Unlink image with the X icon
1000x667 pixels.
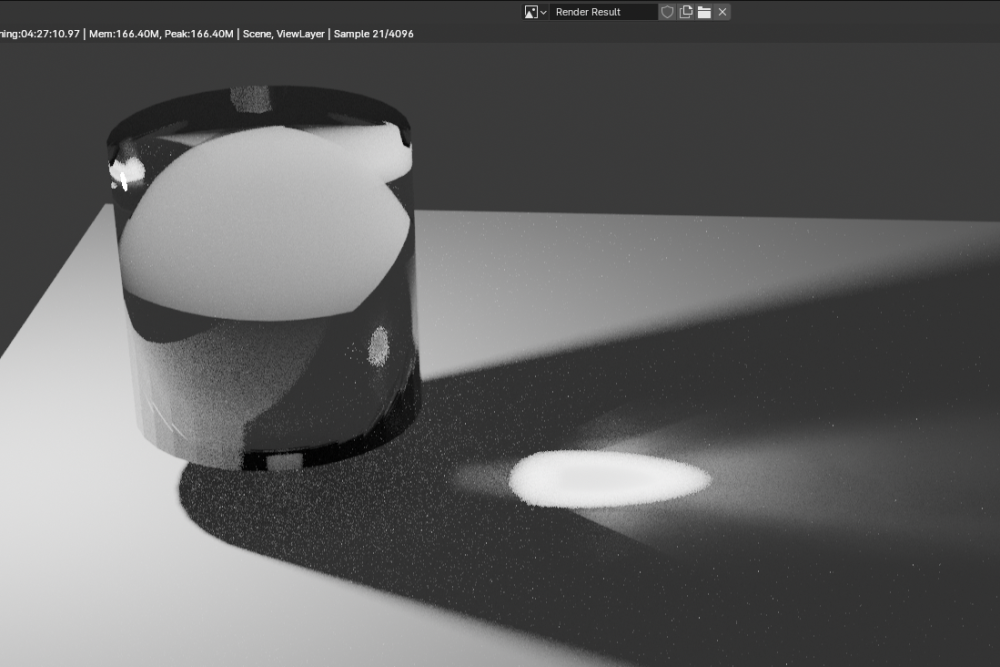coord(723,12)
